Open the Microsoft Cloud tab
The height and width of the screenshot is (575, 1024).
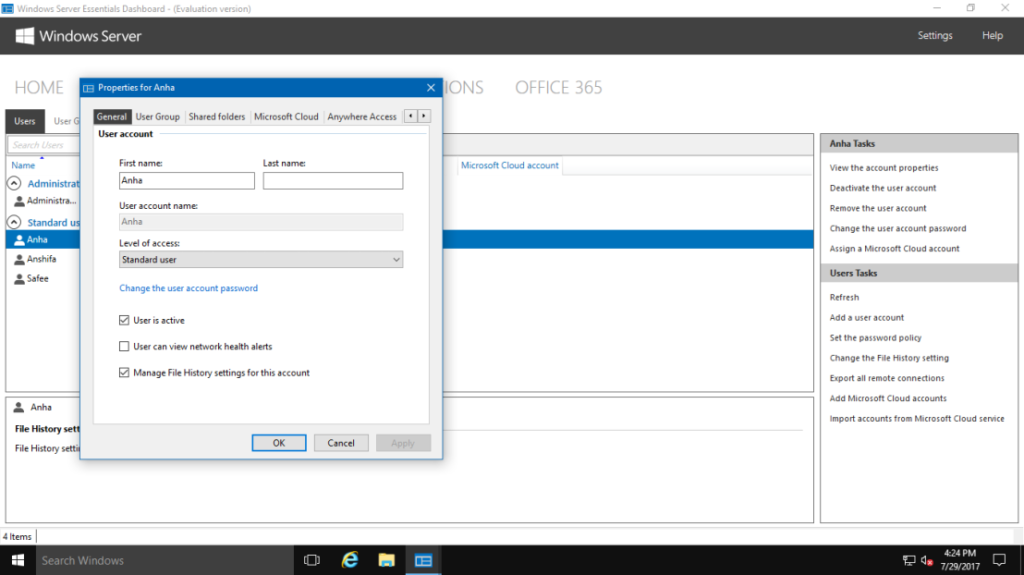pos(286,116)
